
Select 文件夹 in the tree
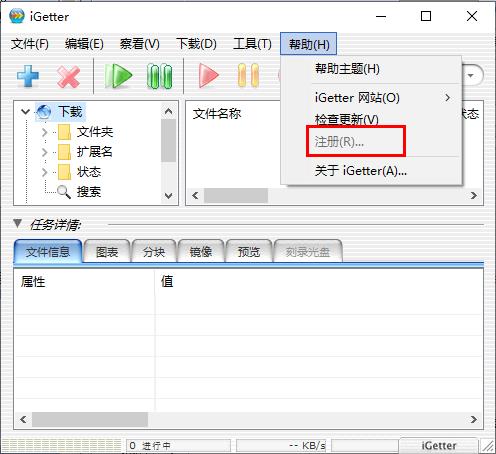tap(95, 132)
